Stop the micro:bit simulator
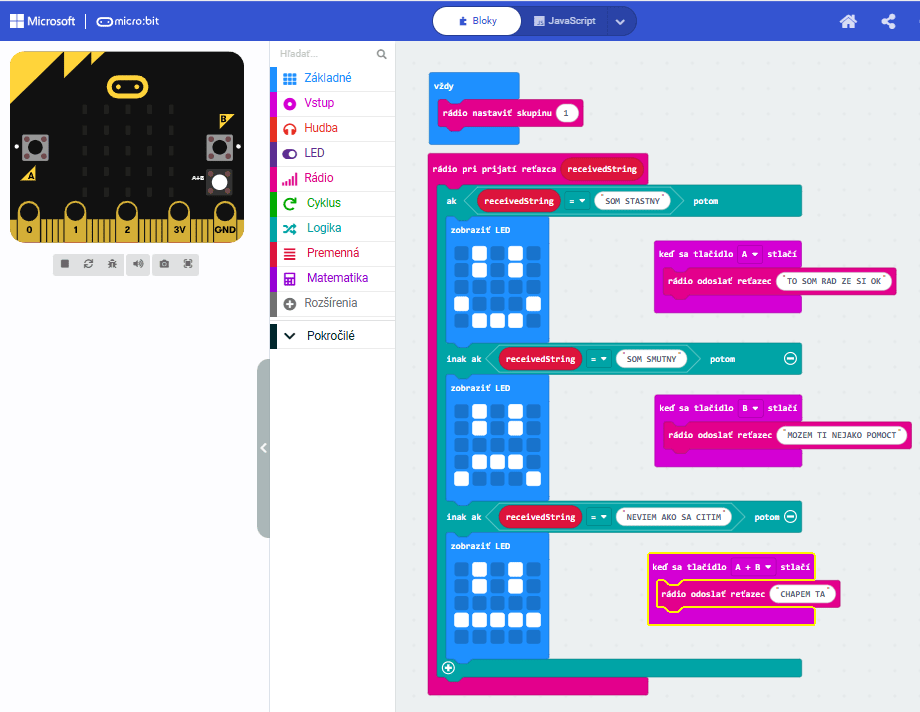Image resolution: width=920 pixels, height=712 pixels. 65,264
